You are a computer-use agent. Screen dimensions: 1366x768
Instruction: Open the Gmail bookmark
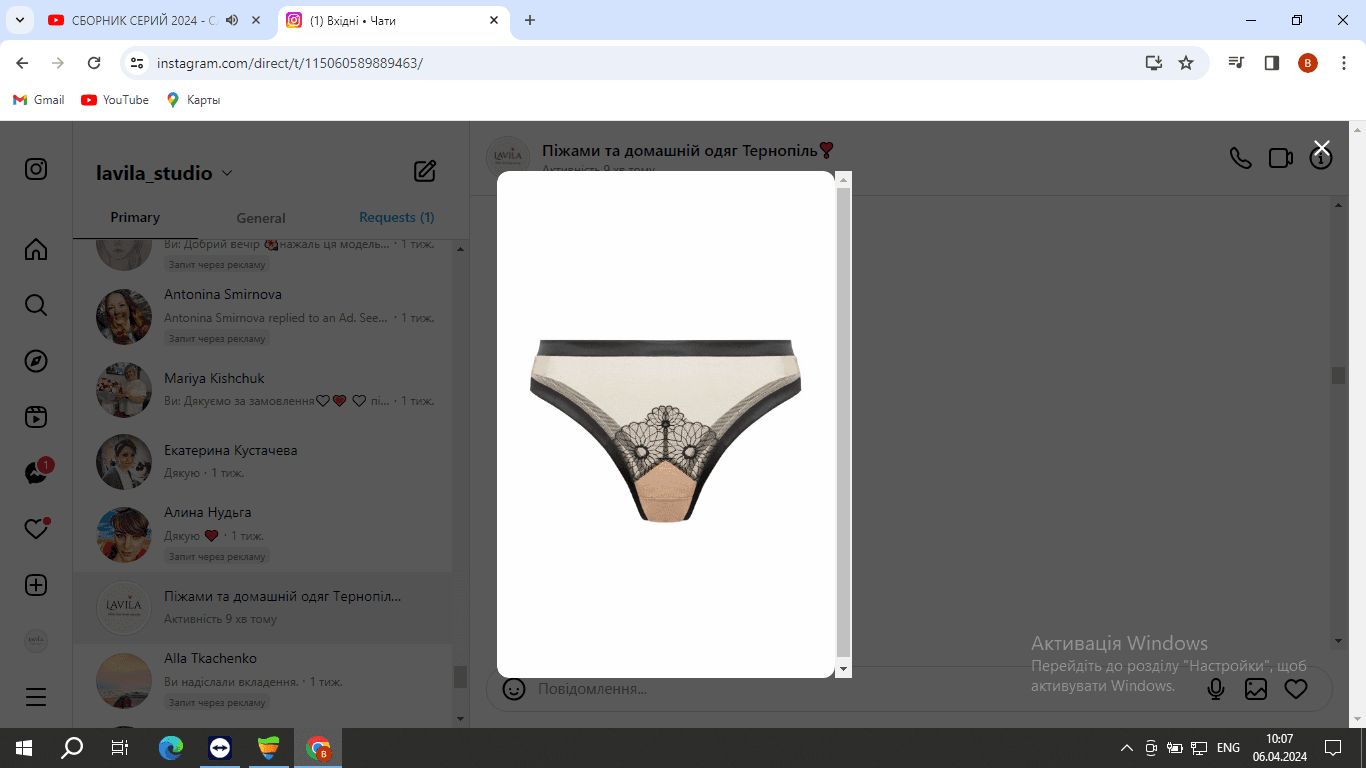(x=39, y=100)
